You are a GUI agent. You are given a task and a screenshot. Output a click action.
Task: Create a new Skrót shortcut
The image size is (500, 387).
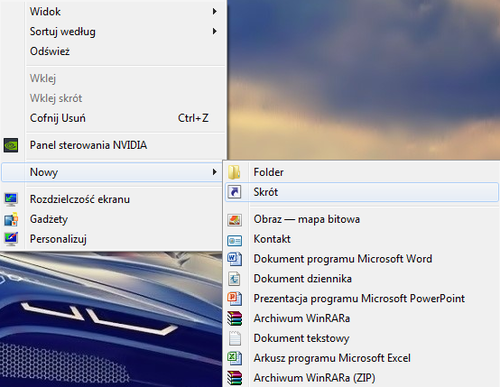point(362,192)
